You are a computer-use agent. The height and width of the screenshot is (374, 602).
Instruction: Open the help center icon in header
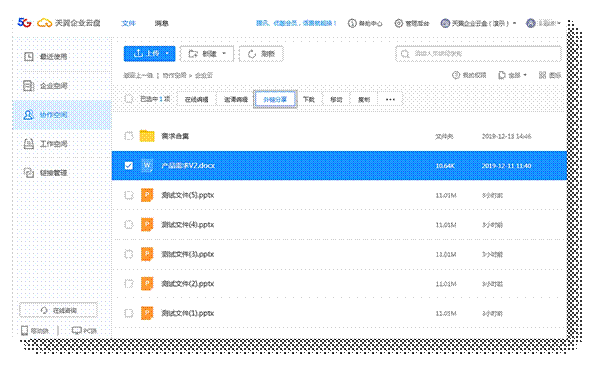(352, 23)
